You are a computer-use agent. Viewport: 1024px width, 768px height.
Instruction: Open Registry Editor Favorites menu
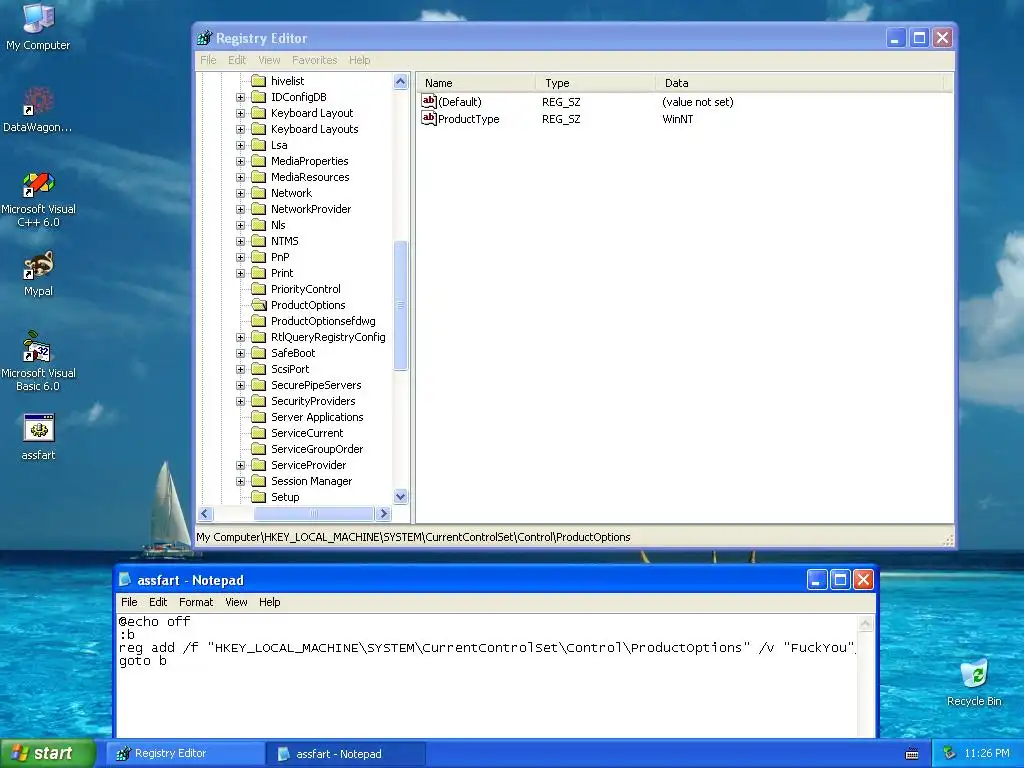314,60
